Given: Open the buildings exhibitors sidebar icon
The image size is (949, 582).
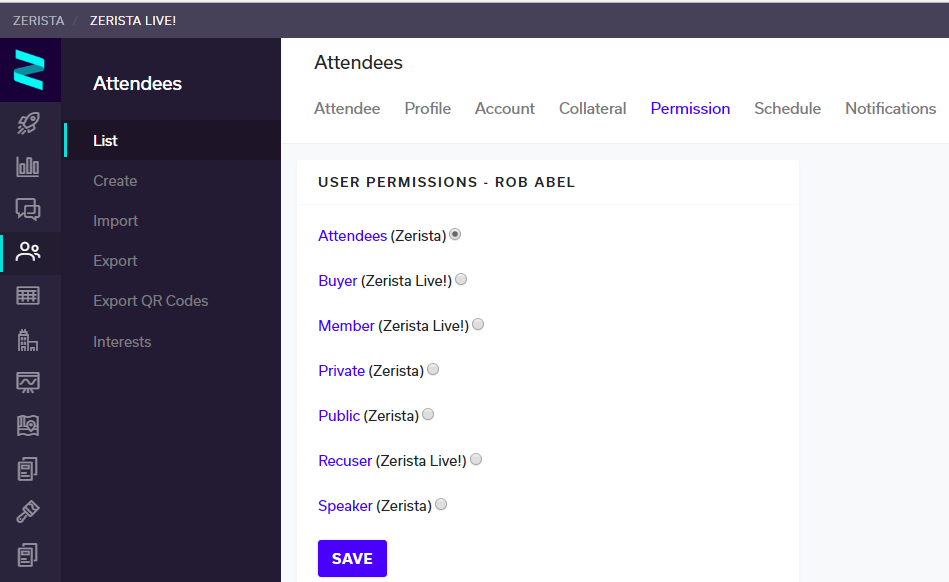Looking at the screenshot, I should coord(28,340).
